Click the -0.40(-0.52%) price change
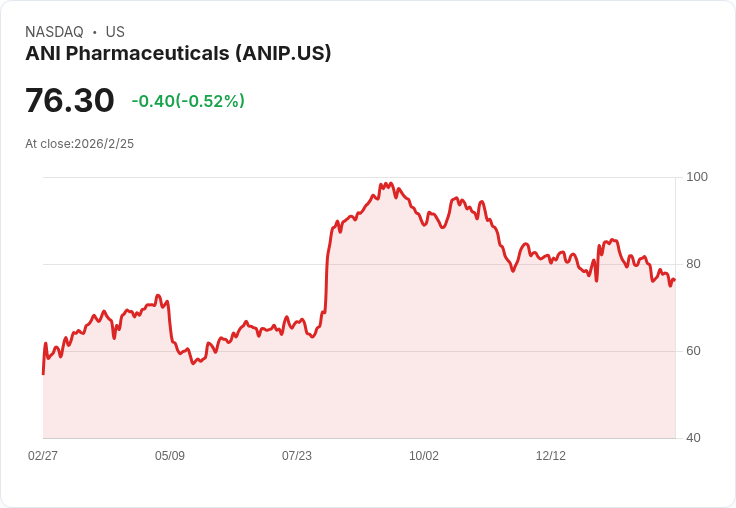Screen dimensions: 736x508 coord(188,101)
